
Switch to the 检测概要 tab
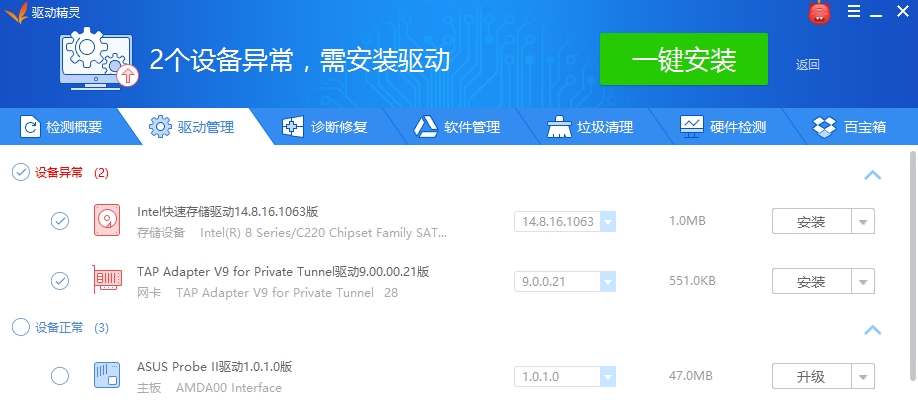pyautogui.click(x=61, y=127)
